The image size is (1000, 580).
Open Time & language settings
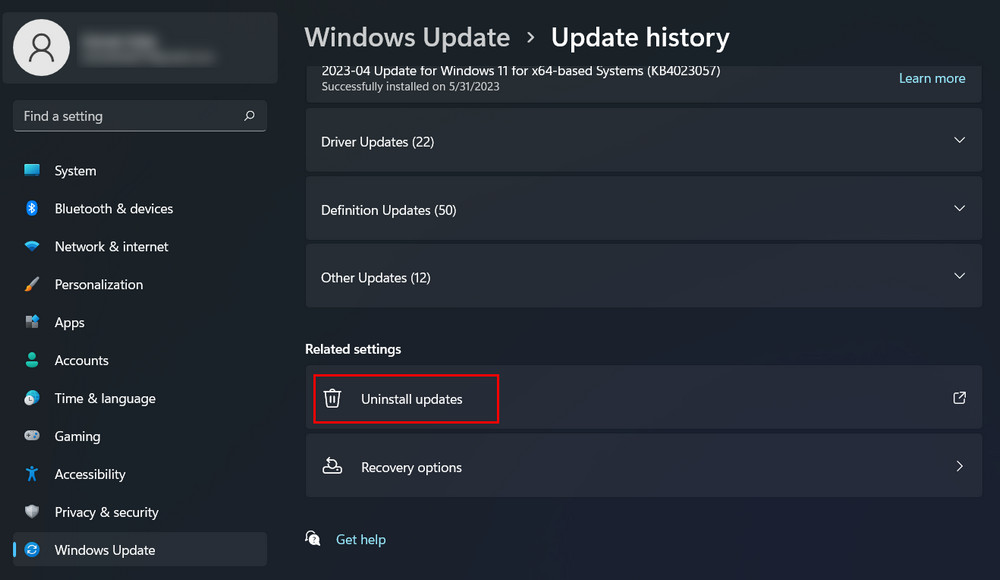(x=140, y=398)
